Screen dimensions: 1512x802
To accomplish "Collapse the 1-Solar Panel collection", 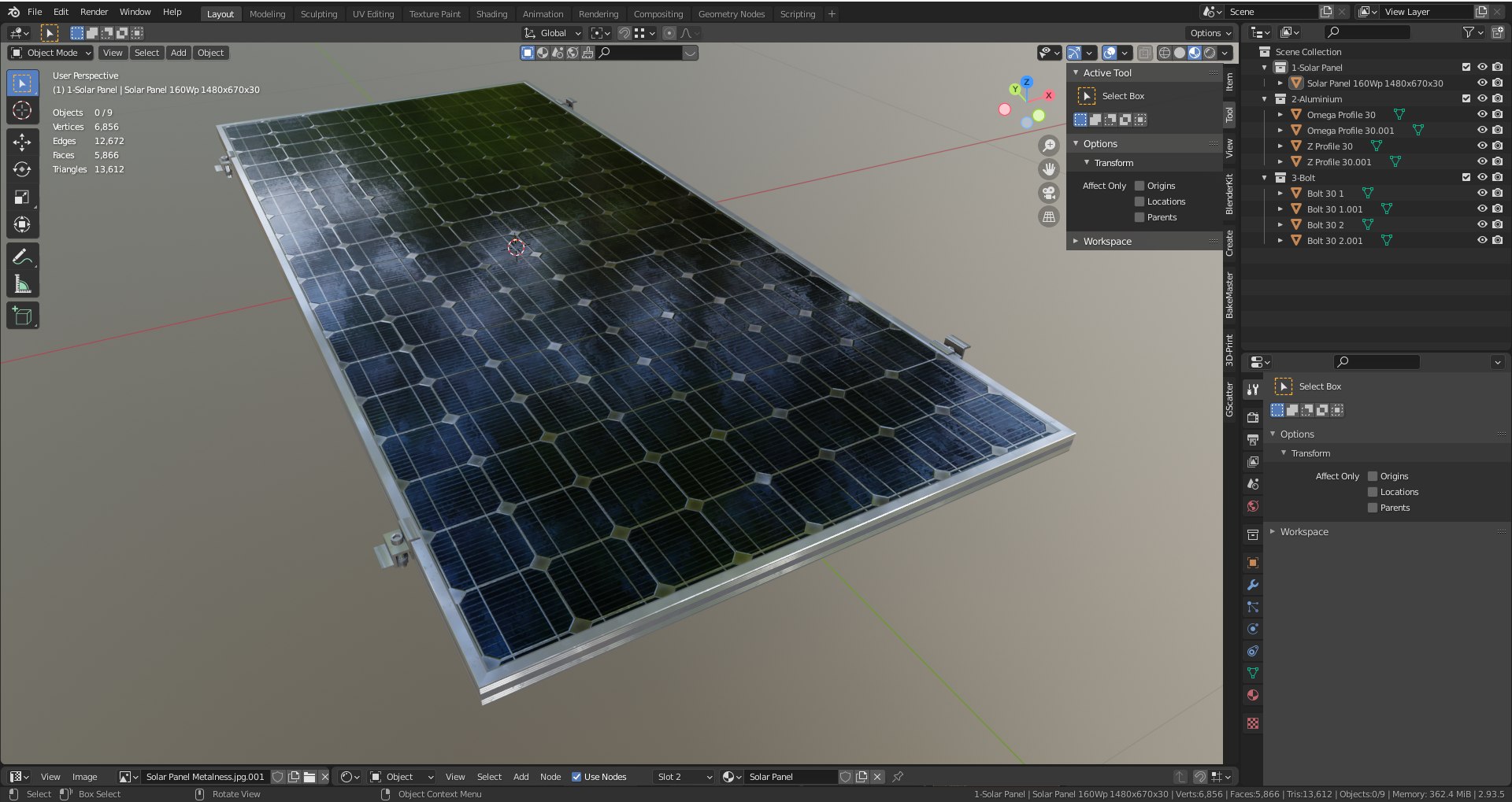I will pos(1265,68).
